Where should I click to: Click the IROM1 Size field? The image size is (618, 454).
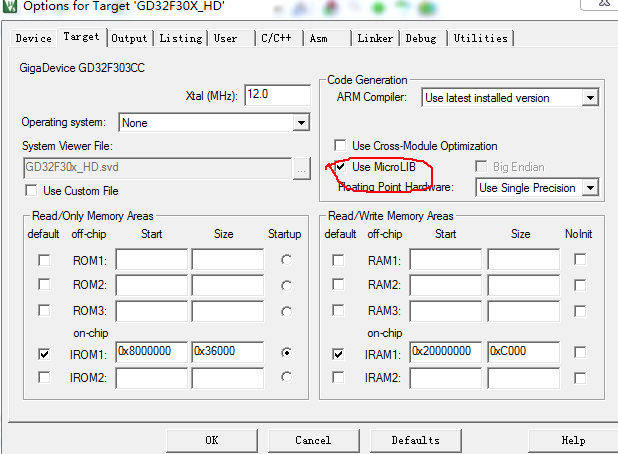[228, 352]
